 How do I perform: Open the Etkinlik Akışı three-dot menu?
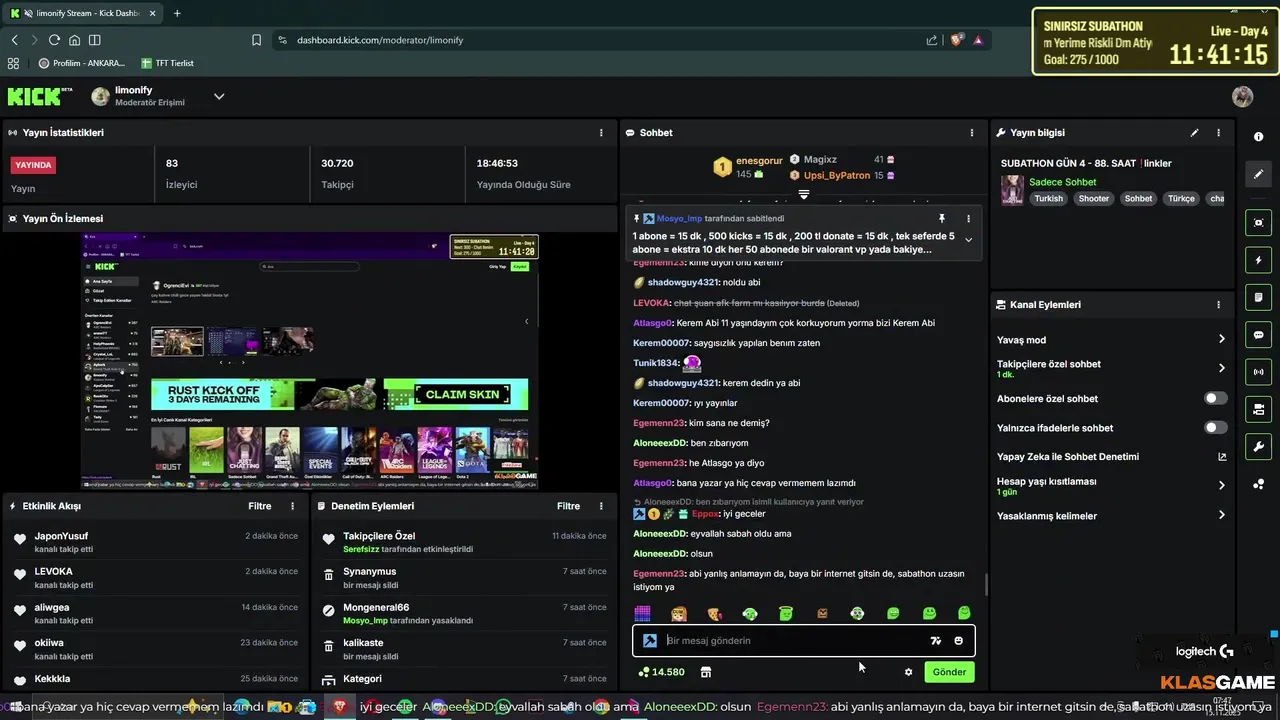tap(292, 506)
